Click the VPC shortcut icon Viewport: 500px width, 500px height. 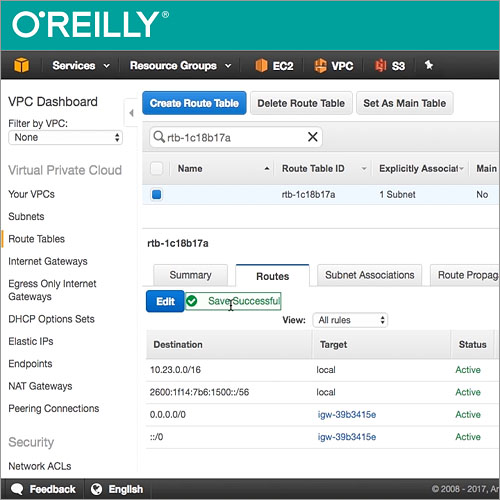click(x=320, y=65)
